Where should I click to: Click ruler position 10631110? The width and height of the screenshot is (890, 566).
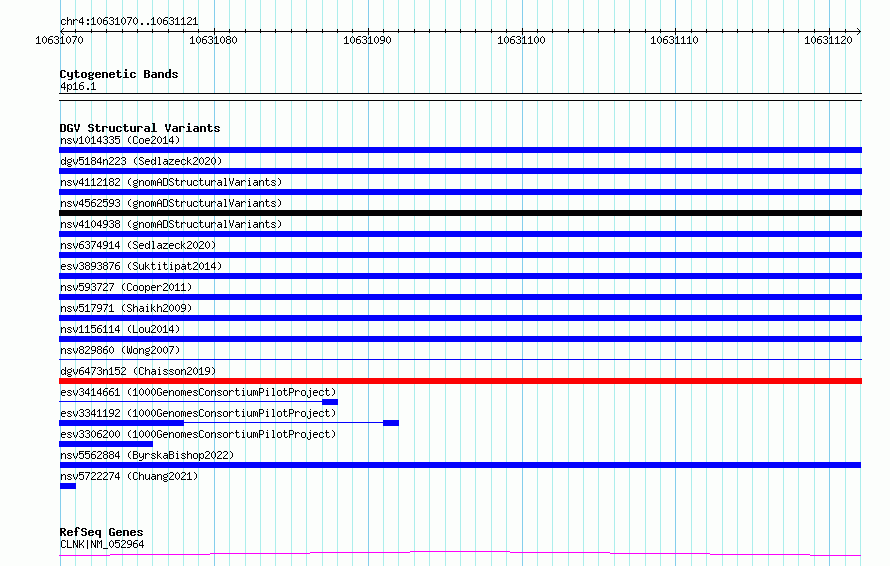pyautogui.click(x=674, y=40)
